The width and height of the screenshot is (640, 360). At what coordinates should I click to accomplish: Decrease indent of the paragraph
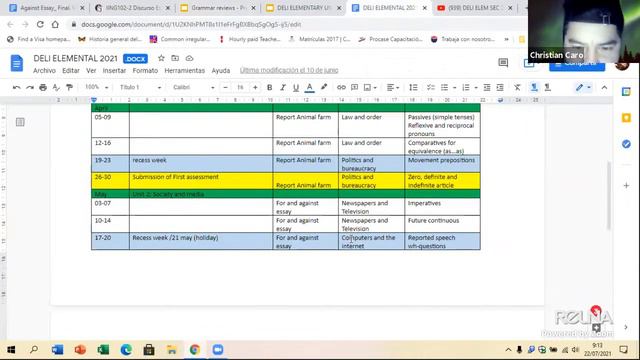[487, 87]
